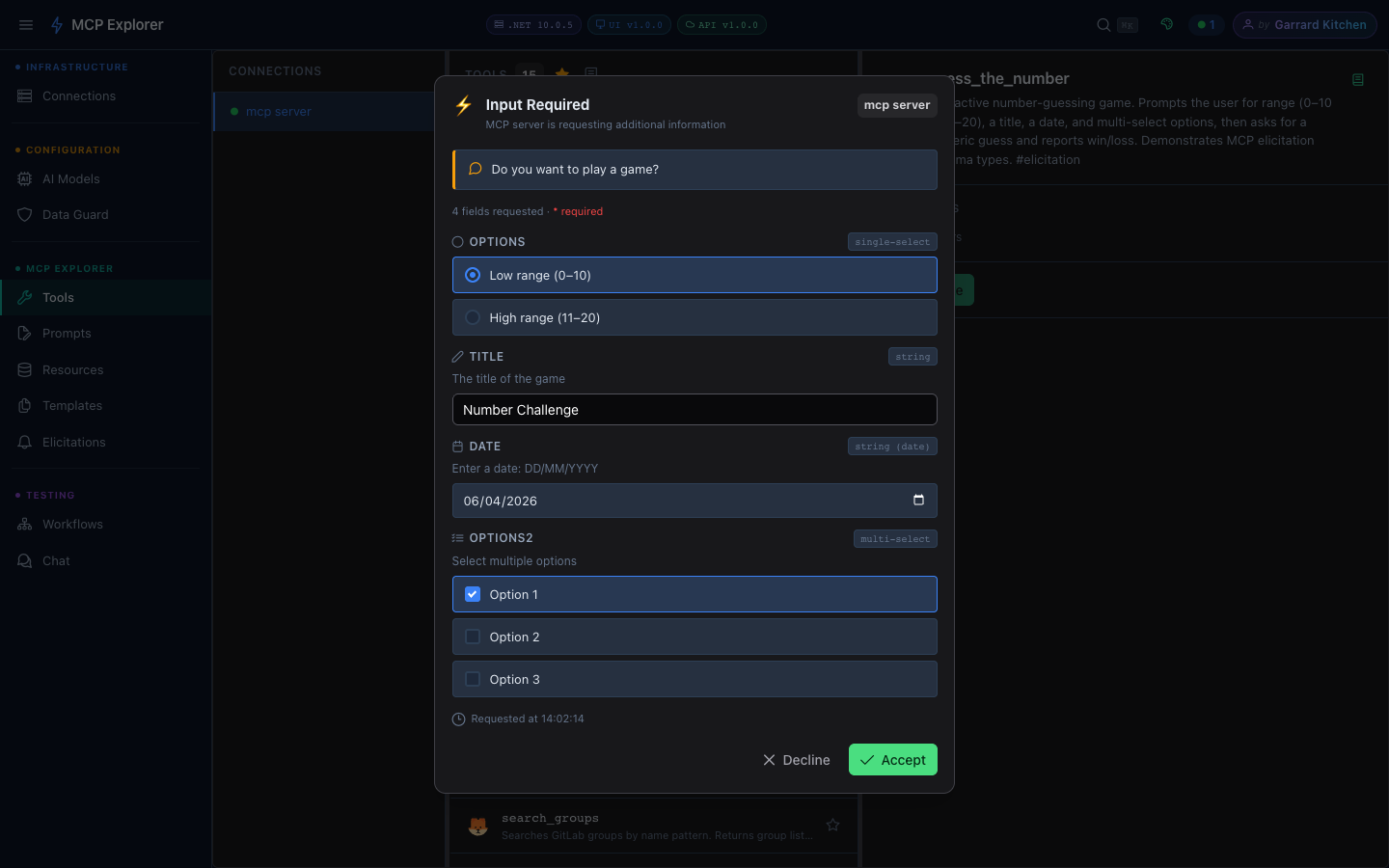Go to Elicitations in sidebar
This screenshot has width=1389, height=868.
(73, 443)
